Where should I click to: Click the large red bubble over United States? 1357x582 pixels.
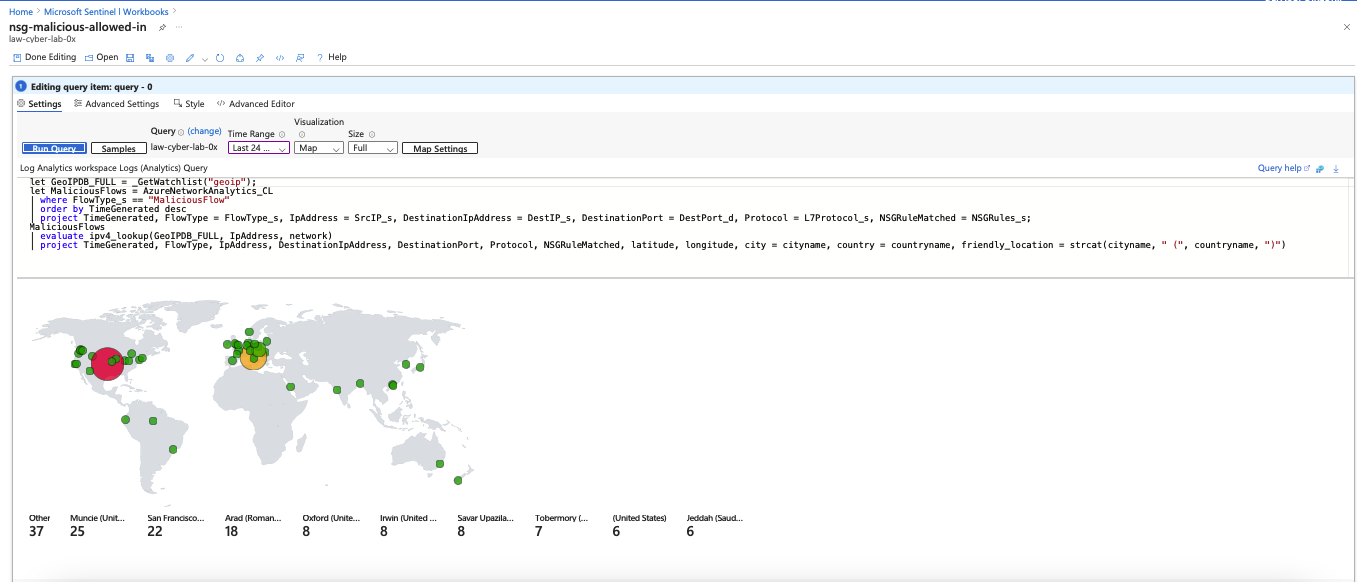pos(108,364)
